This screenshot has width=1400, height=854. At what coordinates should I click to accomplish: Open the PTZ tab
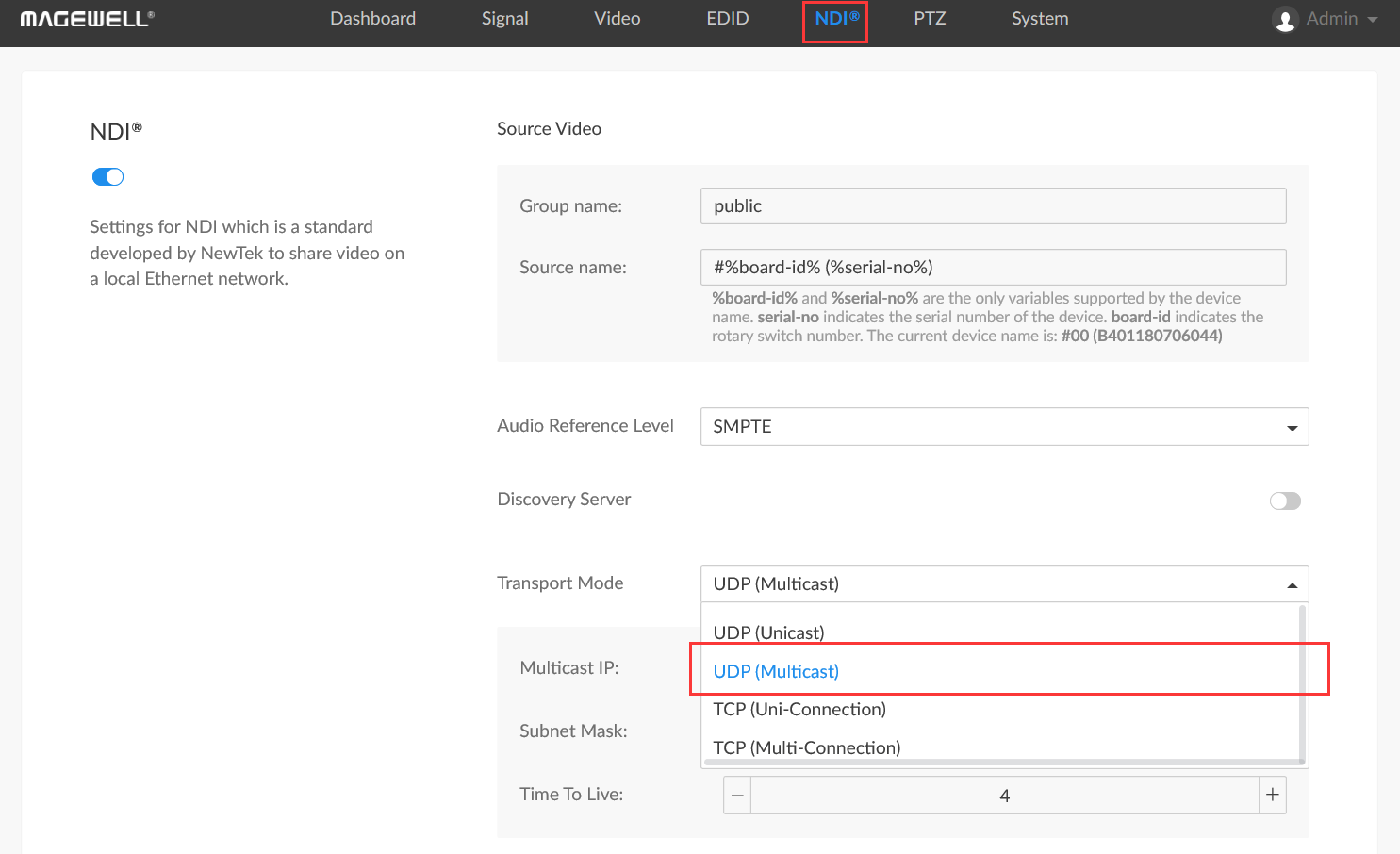pos(930,19)
